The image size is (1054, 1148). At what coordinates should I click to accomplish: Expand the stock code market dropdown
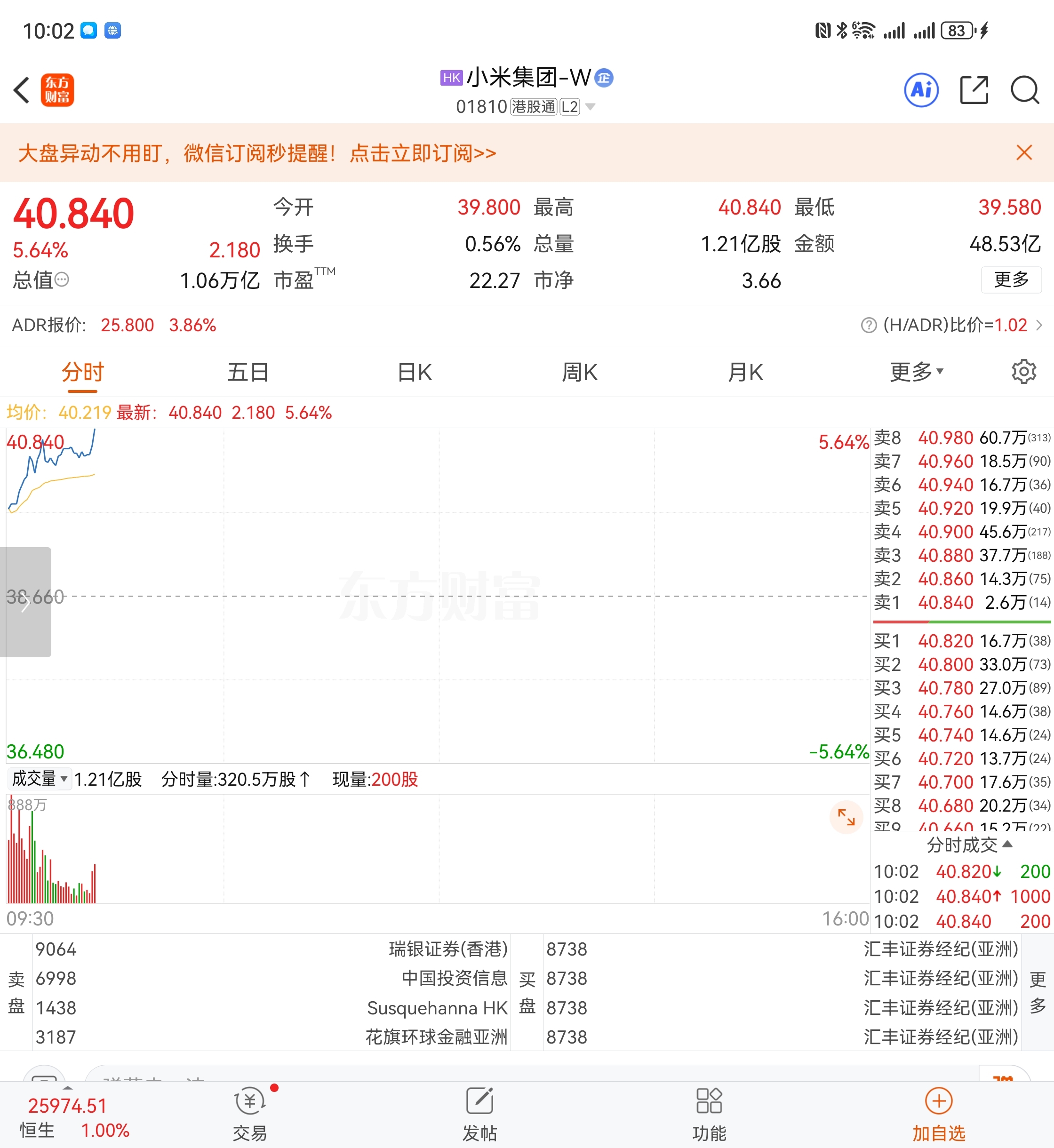(591, 107)
